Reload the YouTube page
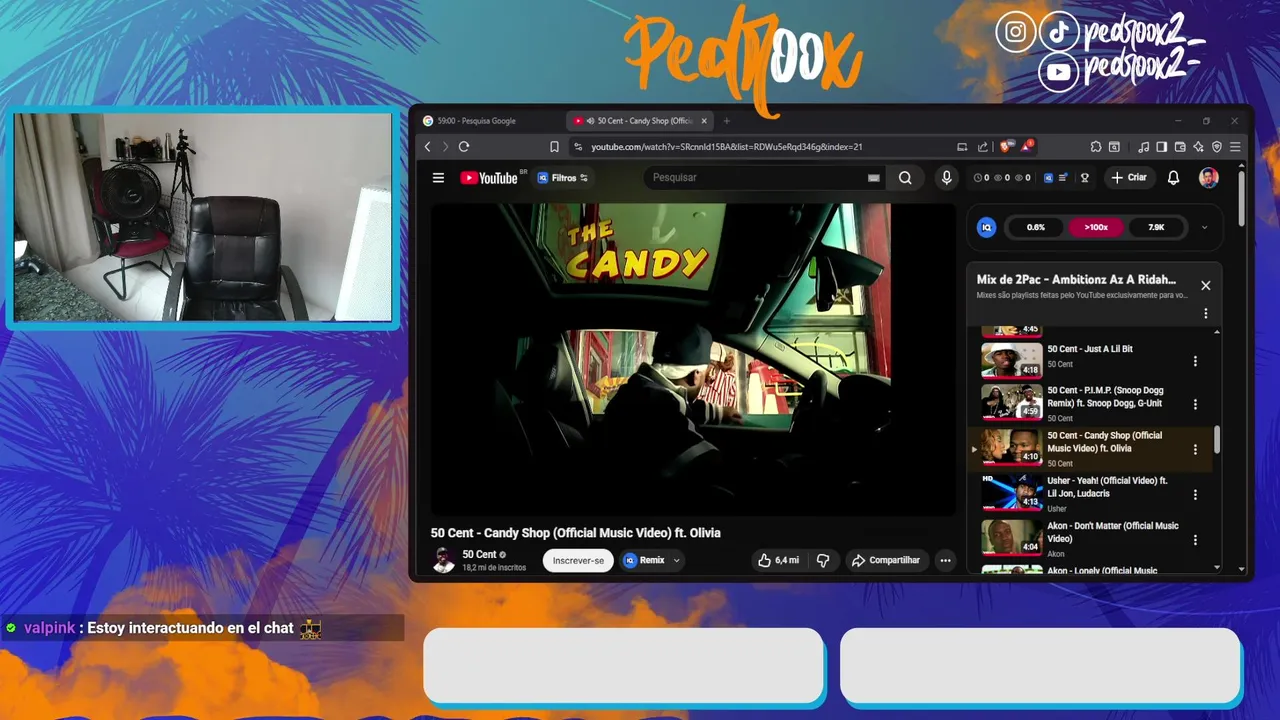This screenshot has height=720, width=1280. (464, 147)
